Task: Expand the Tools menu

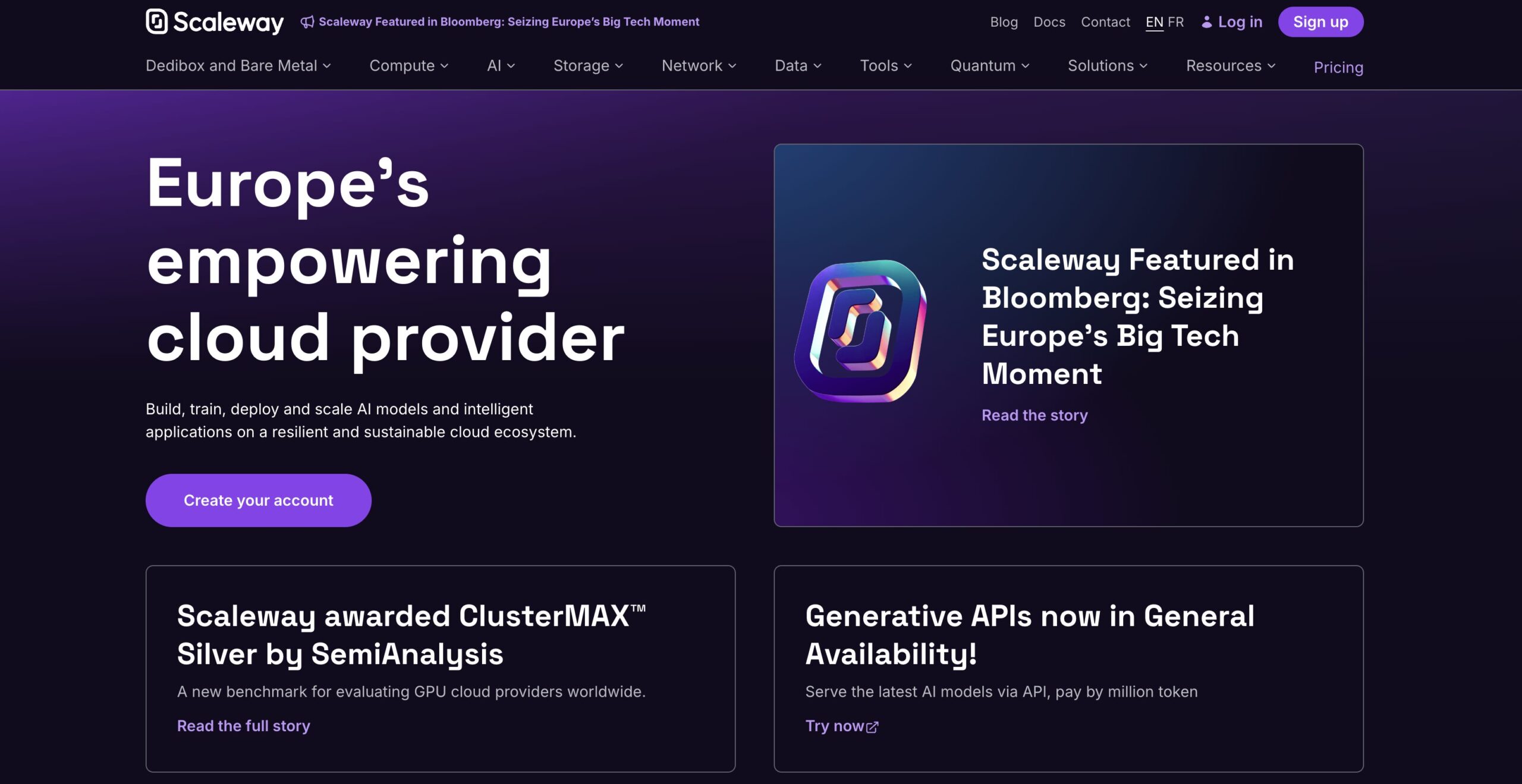Action: pyautogui.click(x=886, y=65)
